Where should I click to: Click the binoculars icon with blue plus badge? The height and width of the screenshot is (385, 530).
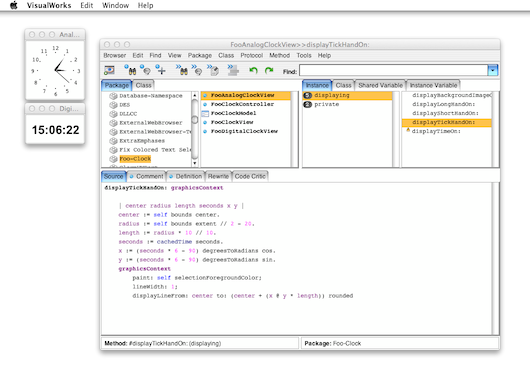pos(130,70)
